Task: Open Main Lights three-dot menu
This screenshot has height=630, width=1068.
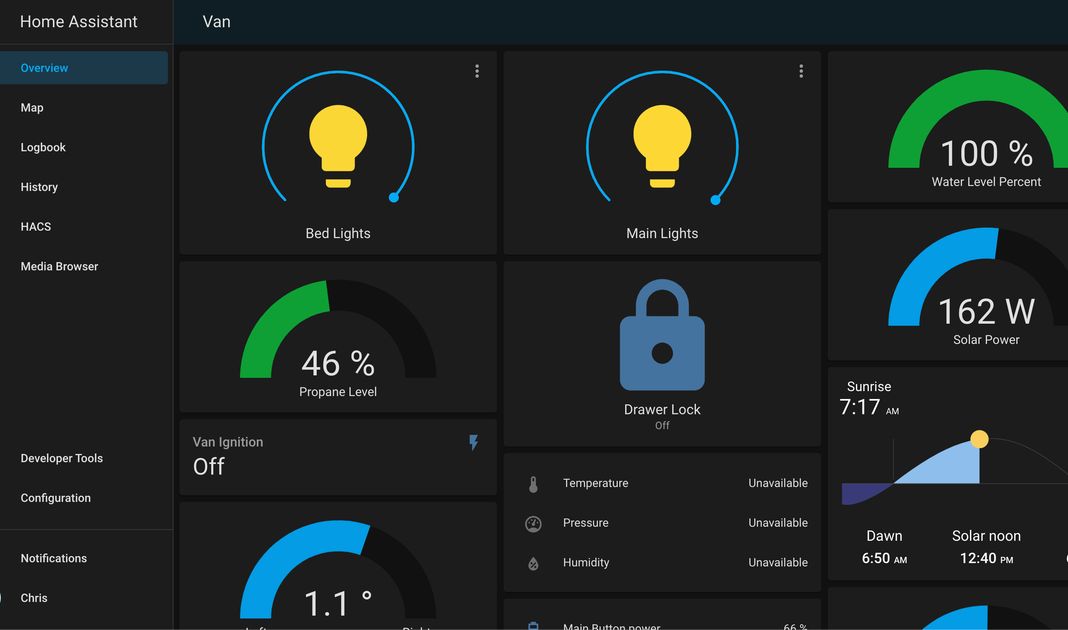Action: pos(801,71)
